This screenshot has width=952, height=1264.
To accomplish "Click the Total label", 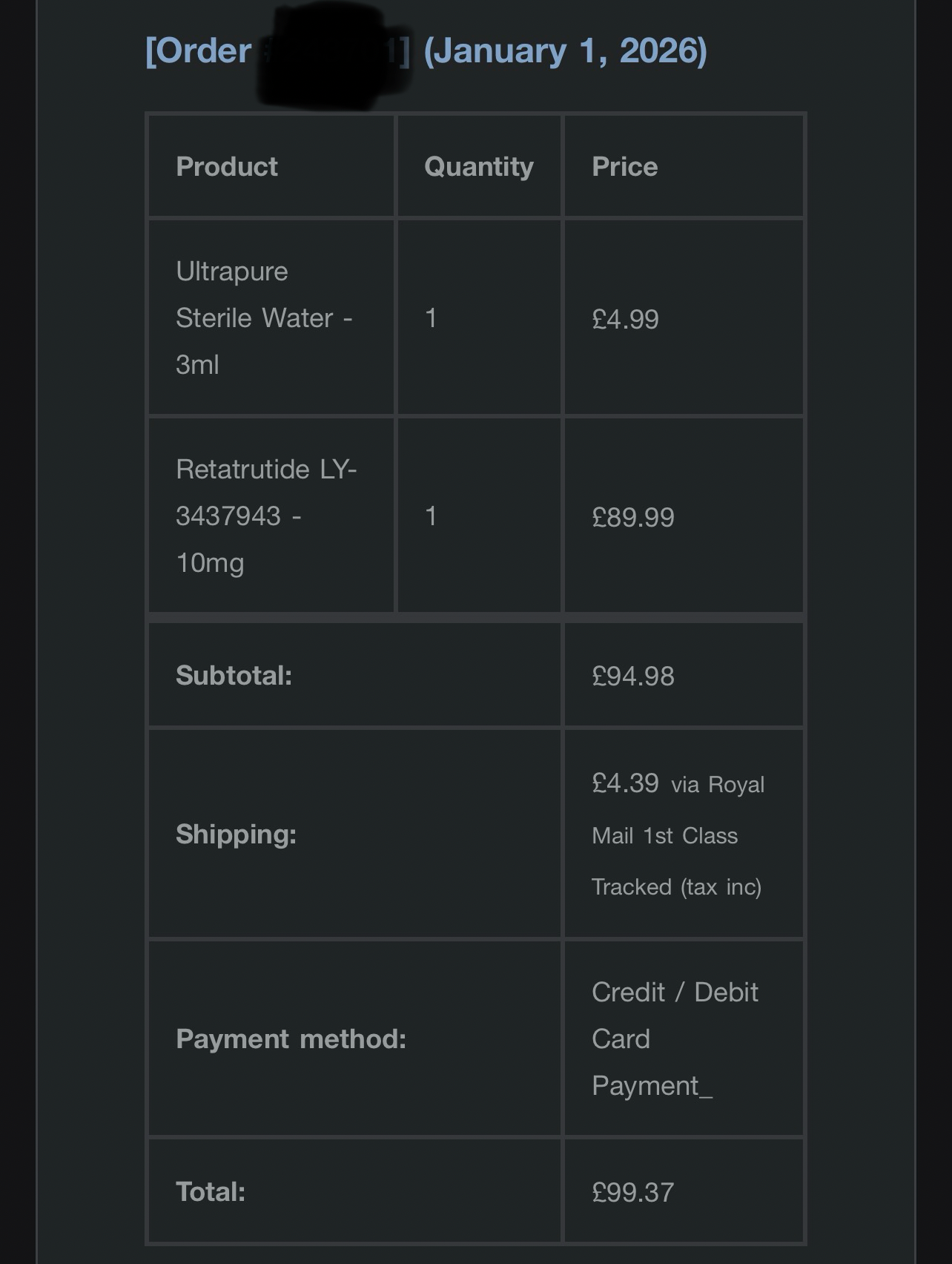I will pos(211,1191).
